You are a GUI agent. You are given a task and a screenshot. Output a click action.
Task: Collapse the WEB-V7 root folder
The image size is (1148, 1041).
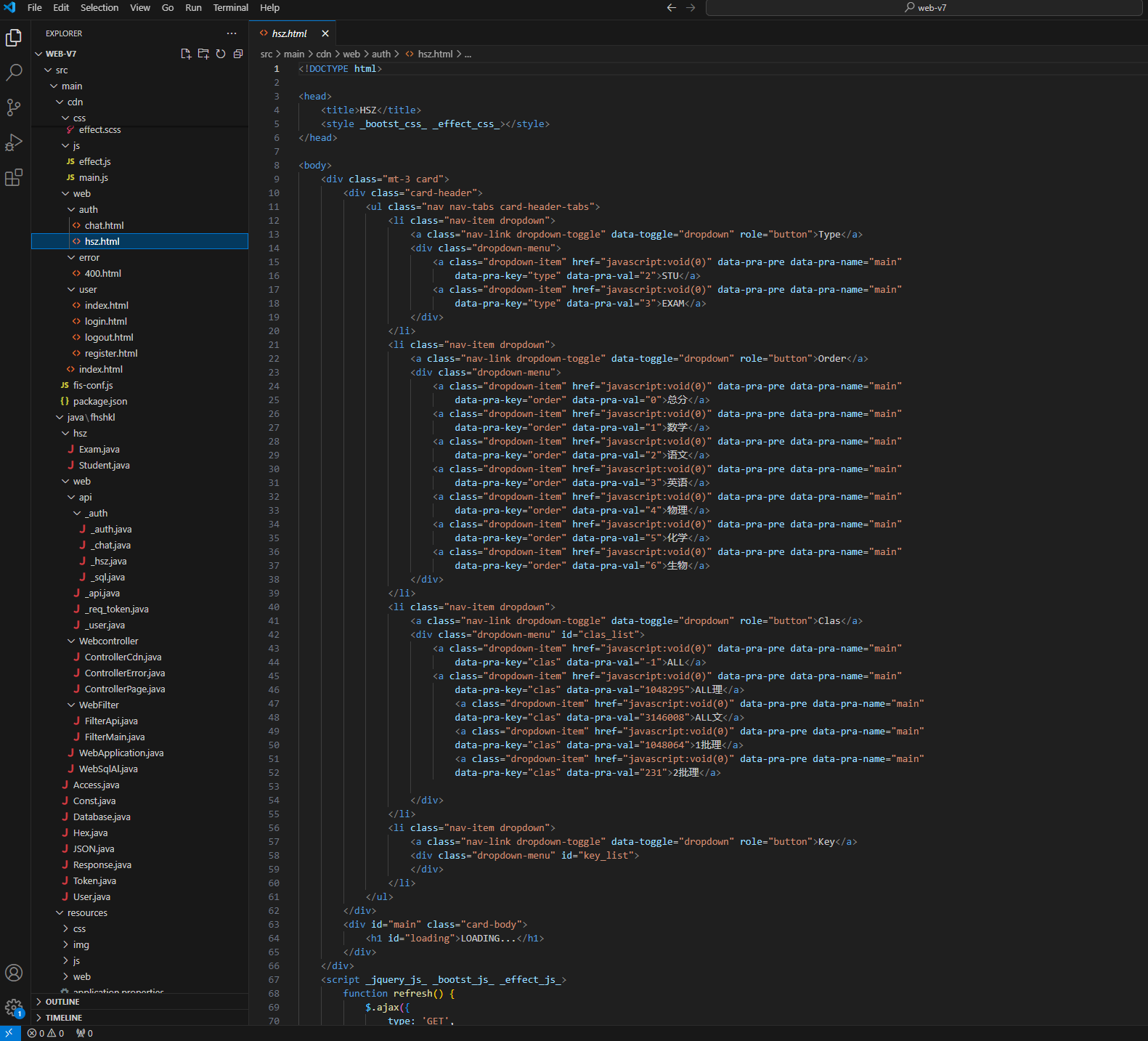[139, 54]
